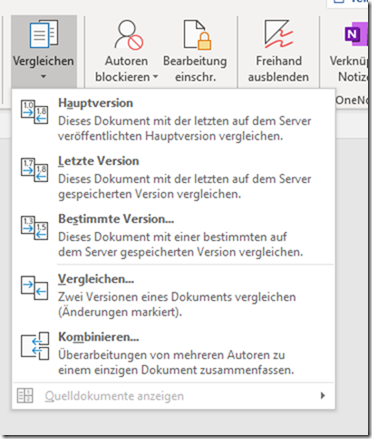Click the Quelldokumente anzeigen grid icon
Viewport: 372px width, 439px height.
click(x=25, y=396)
